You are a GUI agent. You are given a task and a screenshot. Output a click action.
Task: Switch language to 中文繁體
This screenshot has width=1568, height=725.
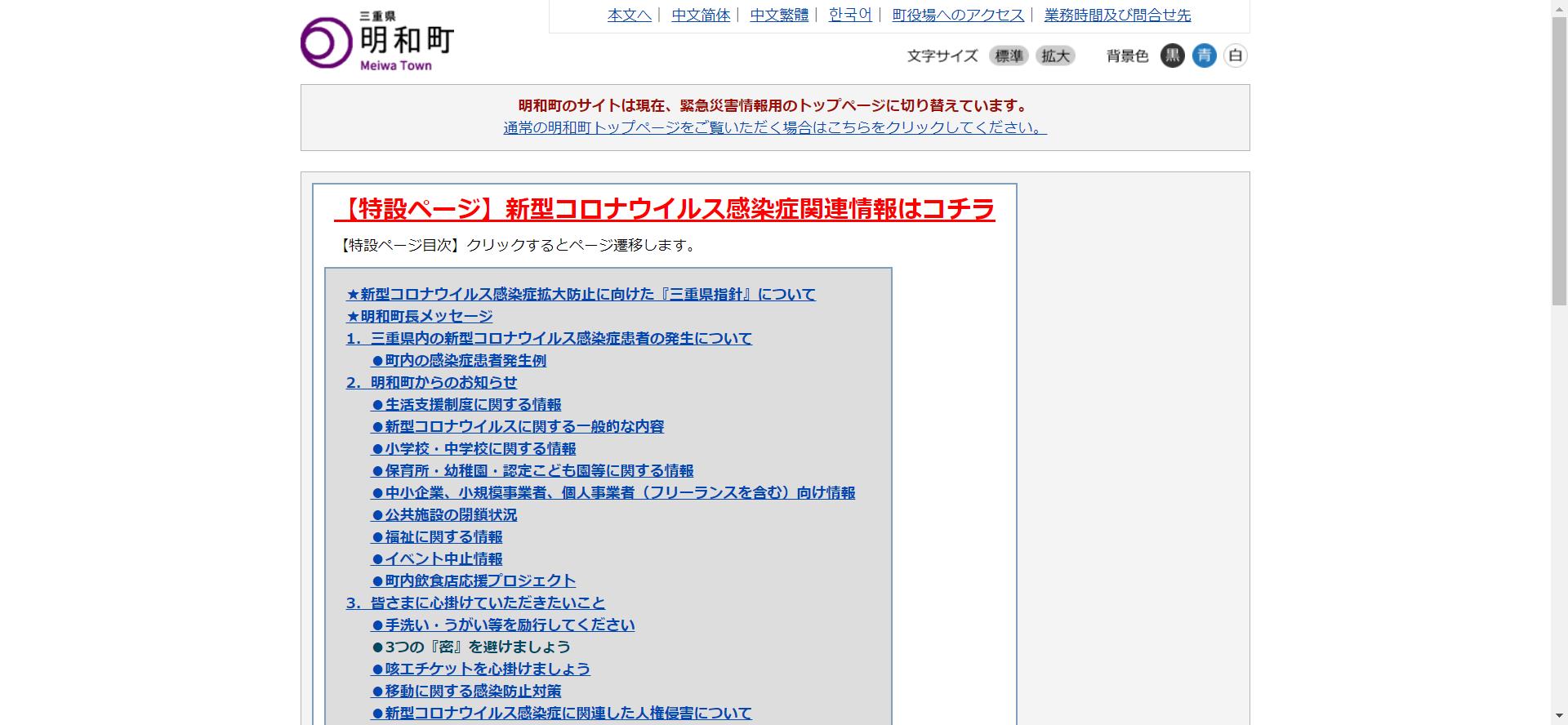point(779,15)
